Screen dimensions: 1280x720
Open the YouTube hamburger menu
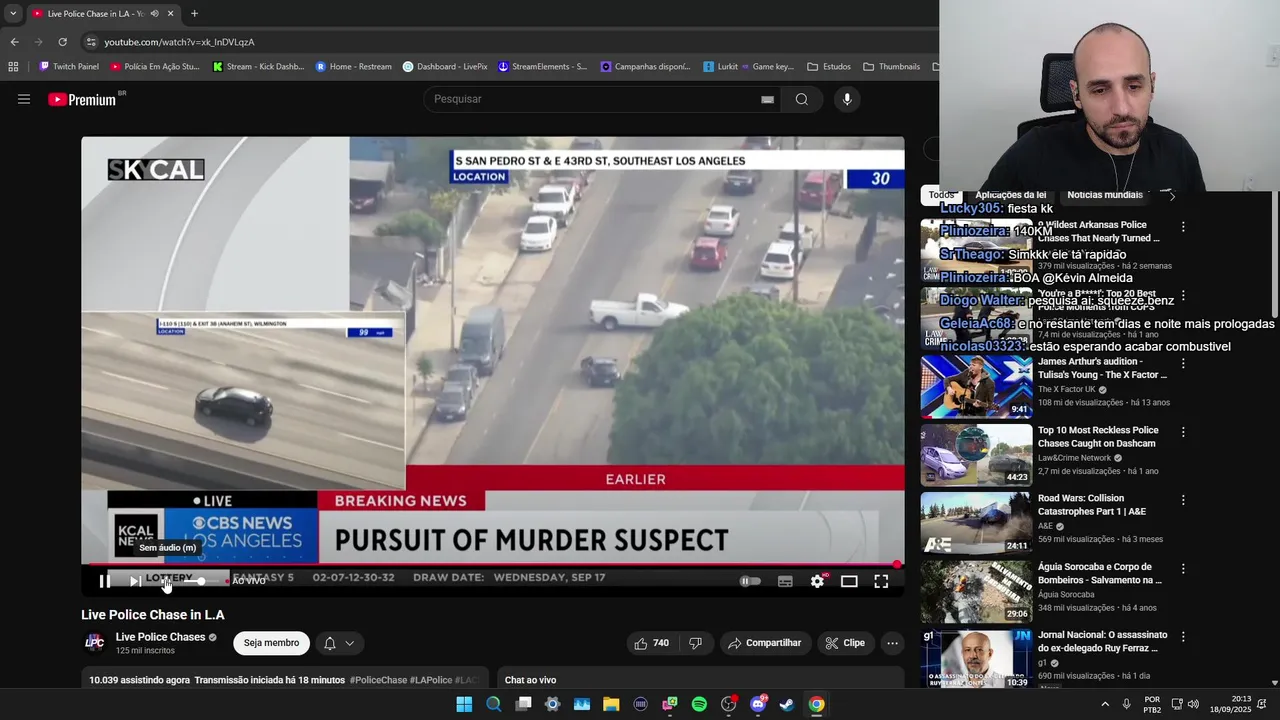(x=24, y=99)
